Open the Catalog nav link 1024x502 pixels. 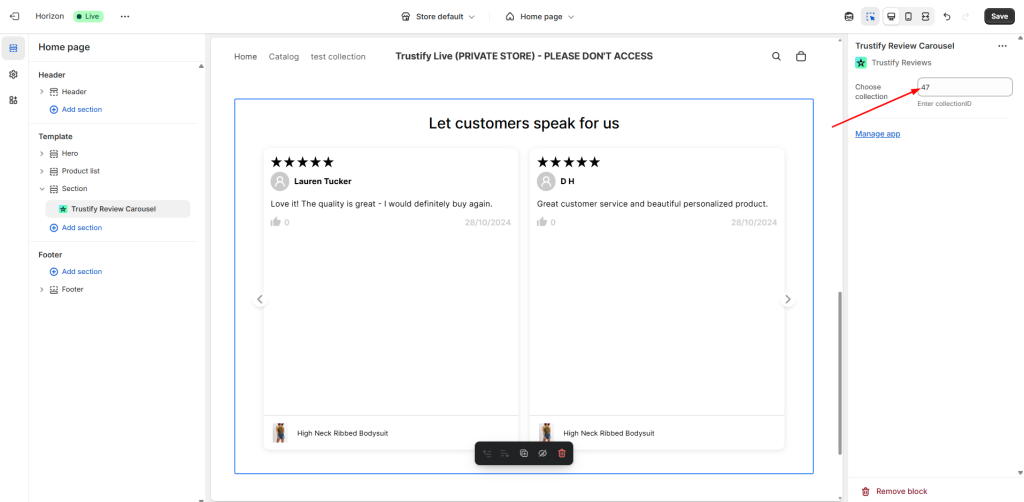coord(283,57)
